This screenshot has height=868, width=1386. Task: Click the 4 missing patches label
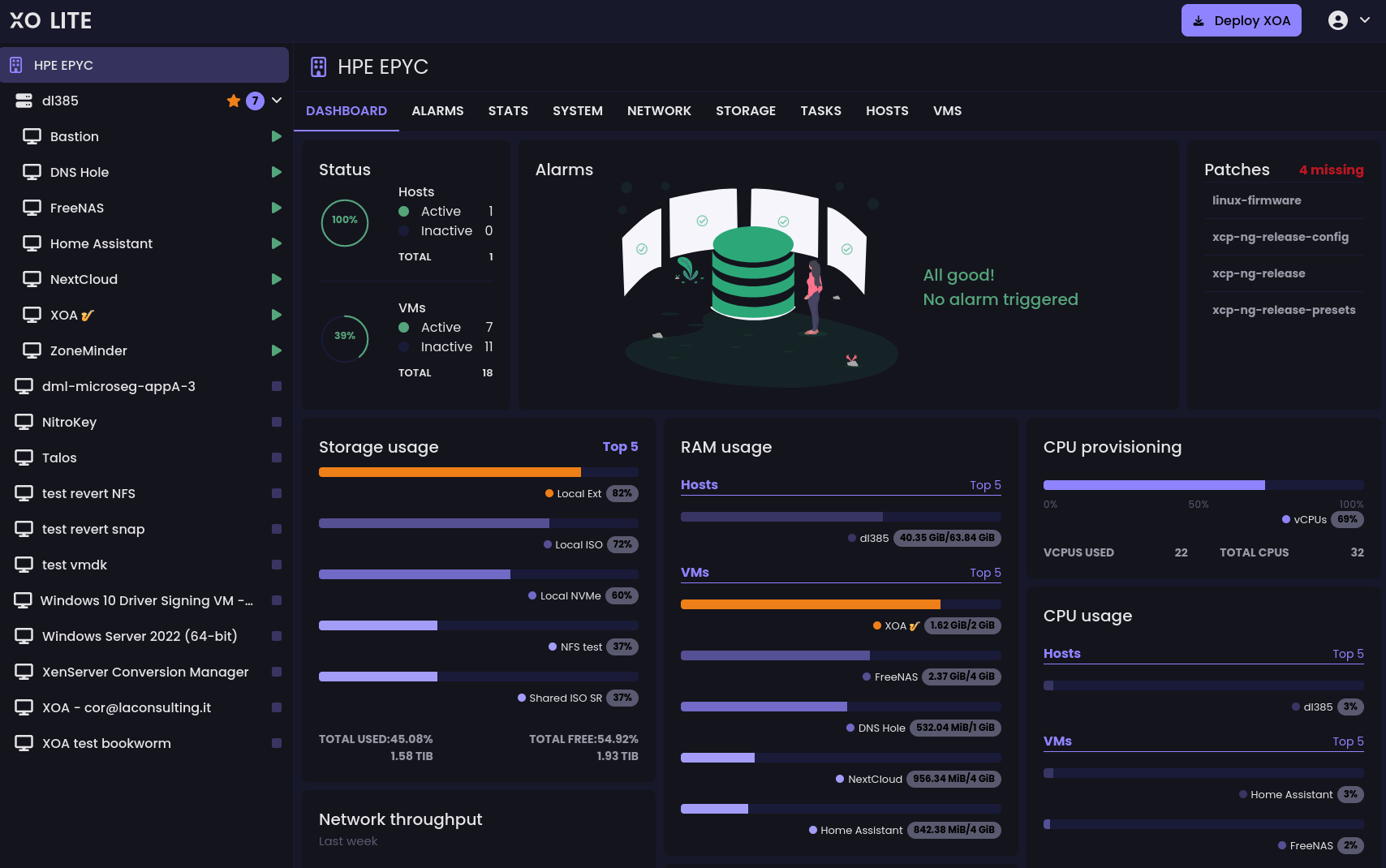pyautogui.click(x=1331, y=170)
